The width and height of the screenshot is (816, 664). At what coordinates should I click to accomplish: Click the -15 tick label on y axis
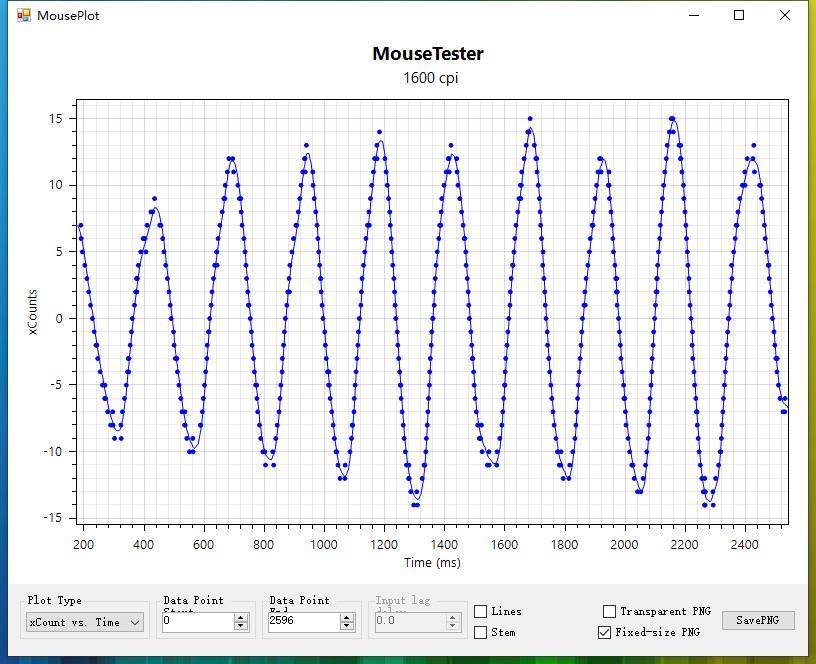[52, 518]
